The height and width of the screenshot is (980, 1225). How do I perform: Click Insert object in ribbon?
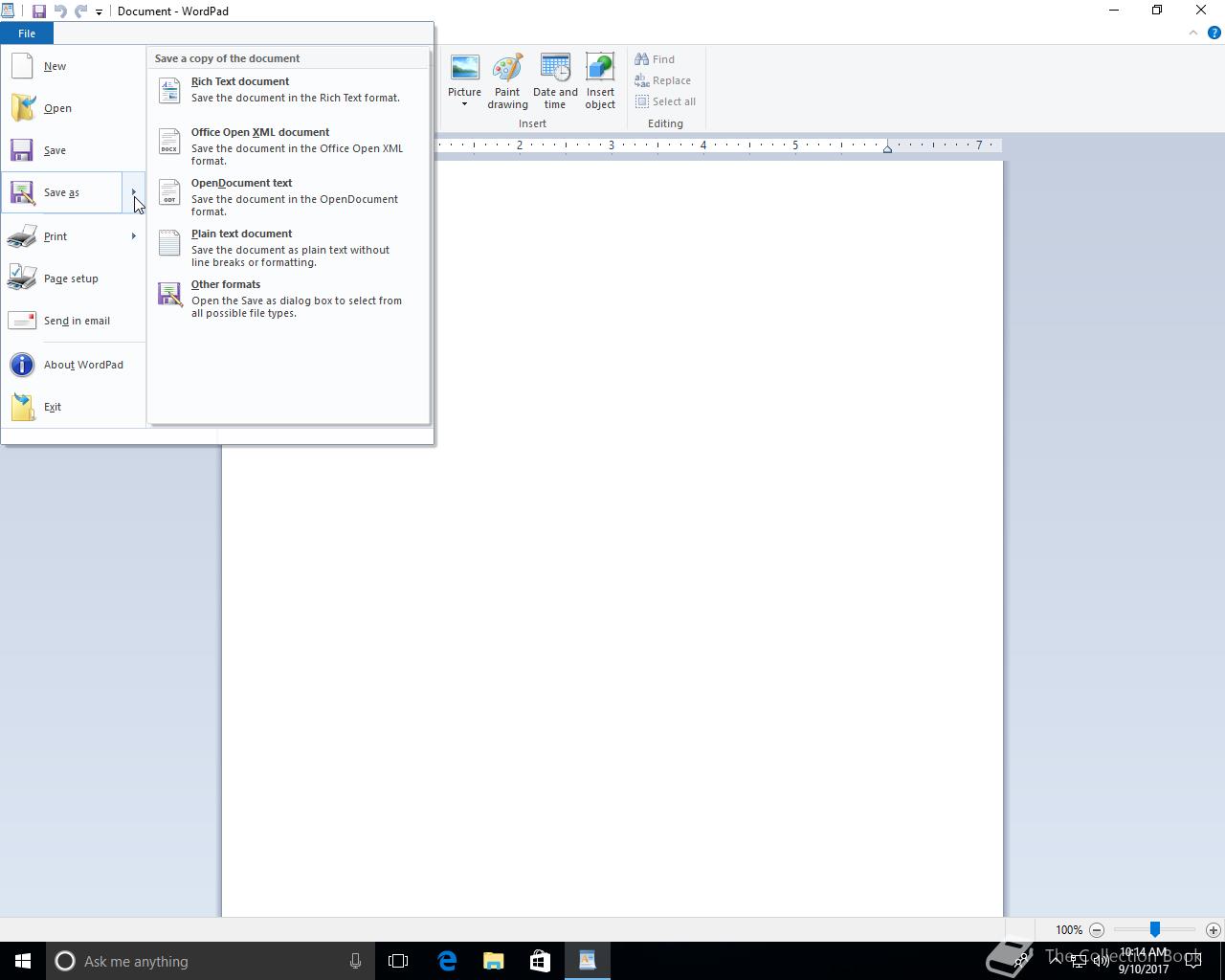[600, 81]
